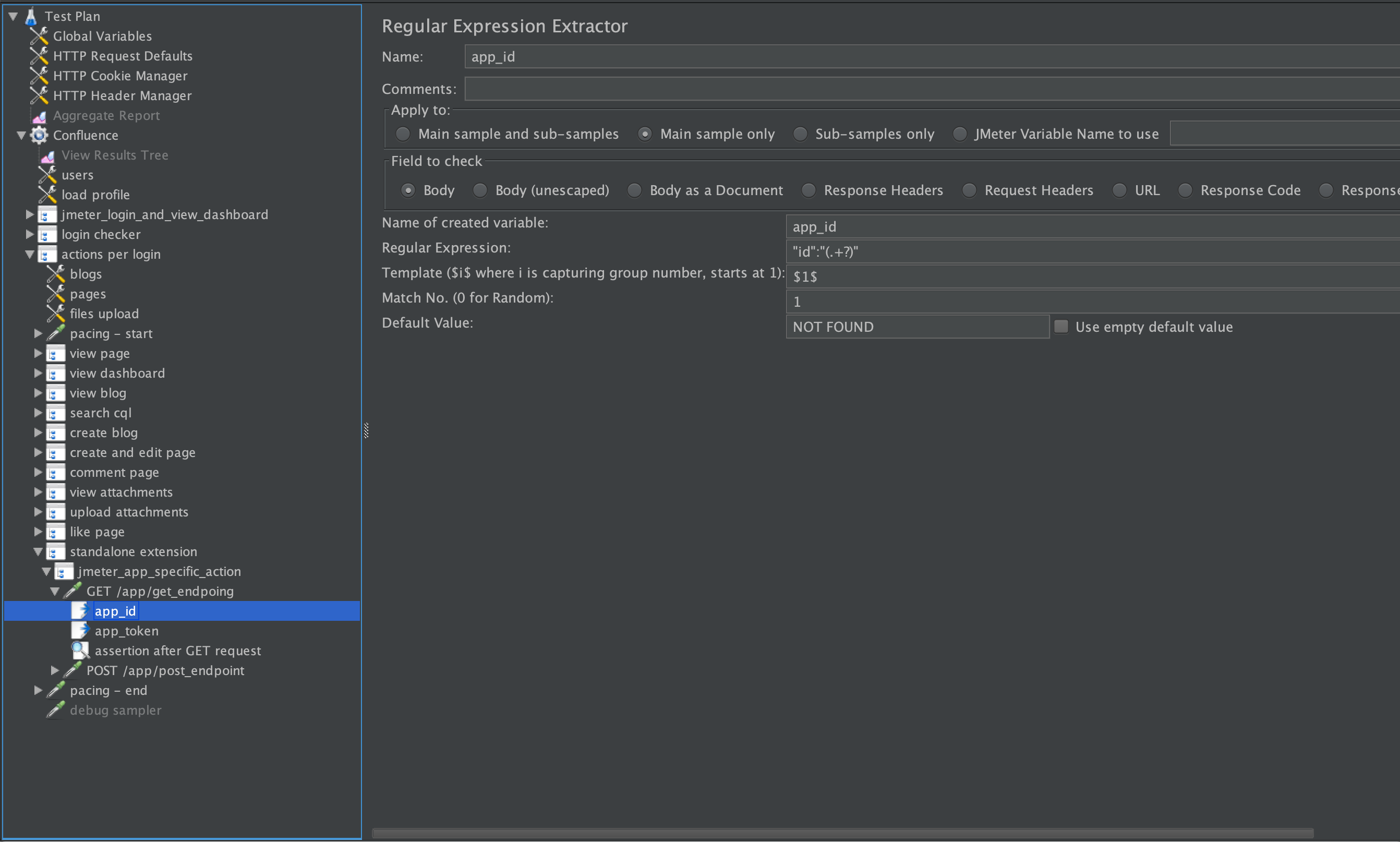Select the HTTP Cookie Manager wrench icon
Image resolution: width=1400 pixels, height=842 pixels.
(x=39, y=76)
